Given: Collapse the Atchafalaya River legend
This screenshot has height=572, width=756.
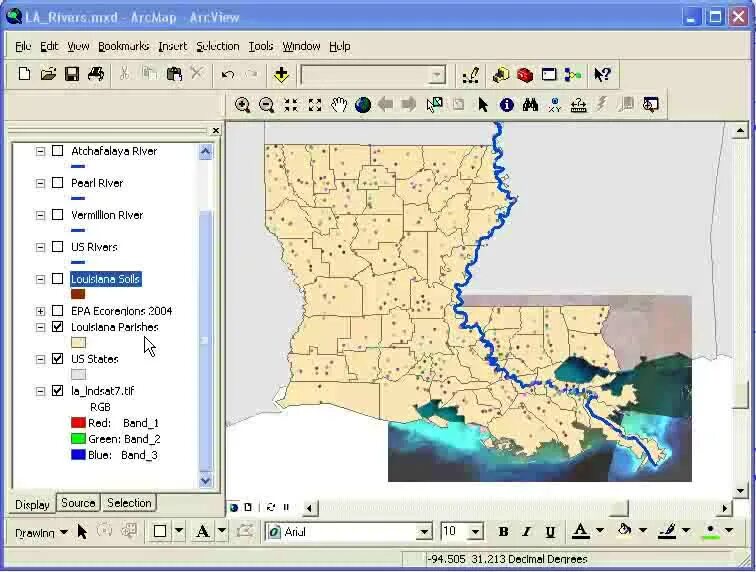Looking at the screenshot, I should tap(40, 151).
